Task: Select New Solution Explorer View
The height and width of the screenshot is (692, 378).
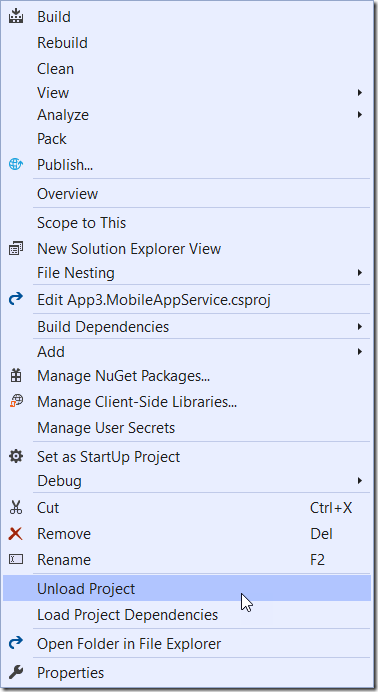Action: coord(187,249)
